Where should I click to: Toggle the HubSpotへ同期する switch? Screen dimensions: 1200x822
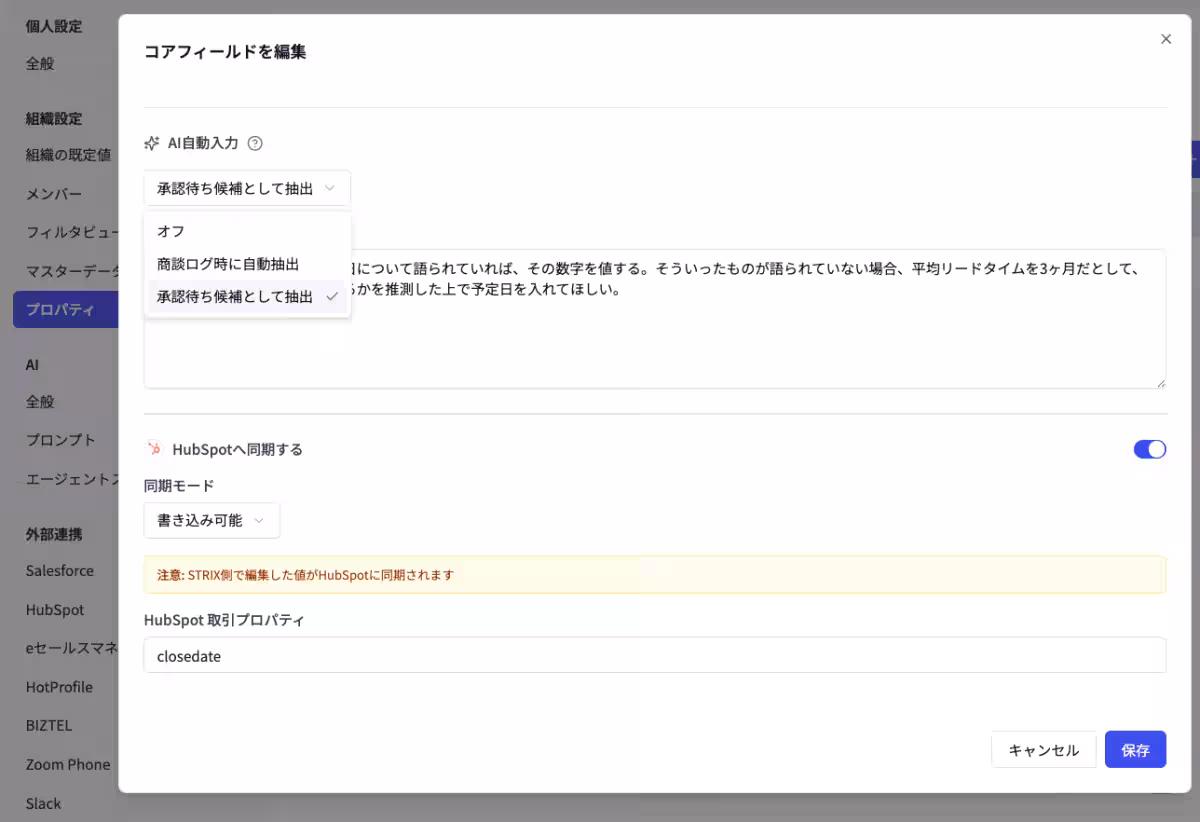pyautogui.click(x=1150, y=449)
